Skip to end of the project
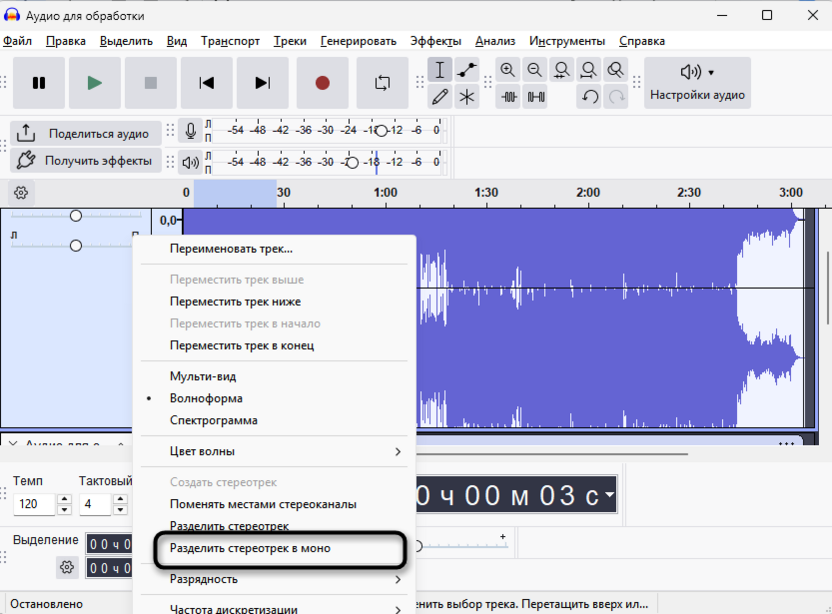This screenshot has width=832, height=614. 263,83
